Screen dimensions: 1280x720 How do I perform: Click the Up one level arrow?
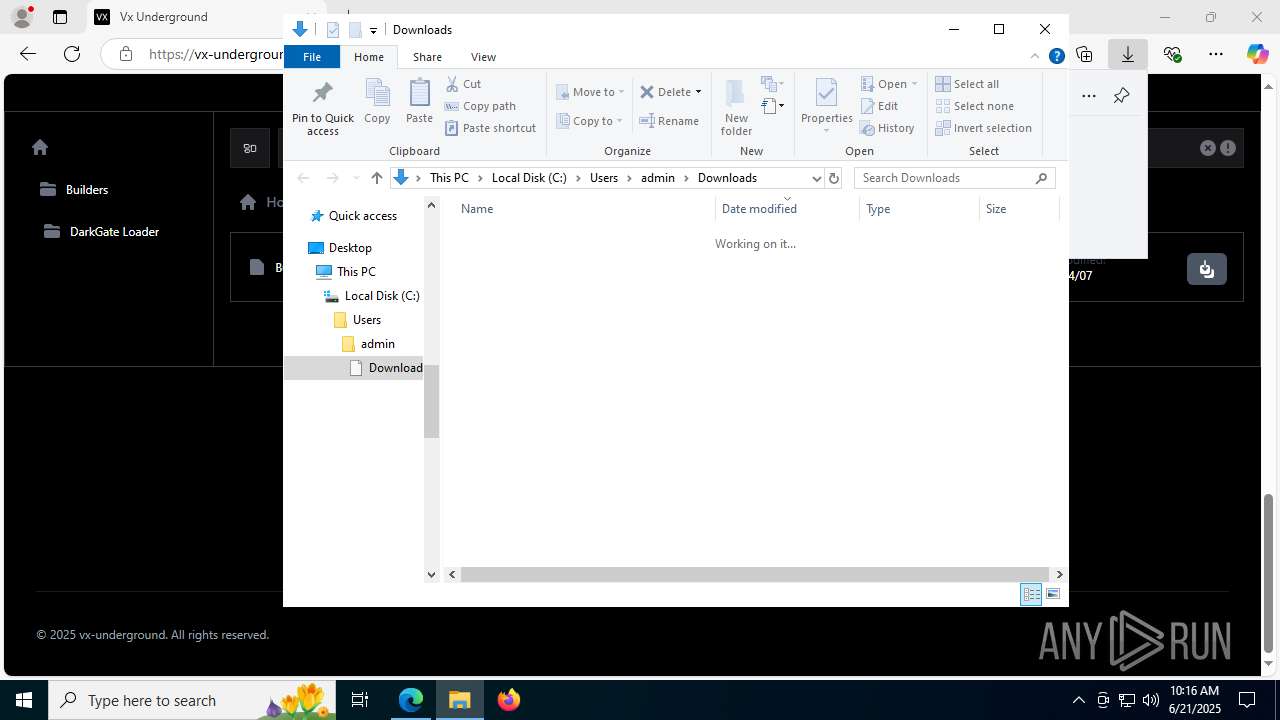pyautogui.click(x=377, y=178)
